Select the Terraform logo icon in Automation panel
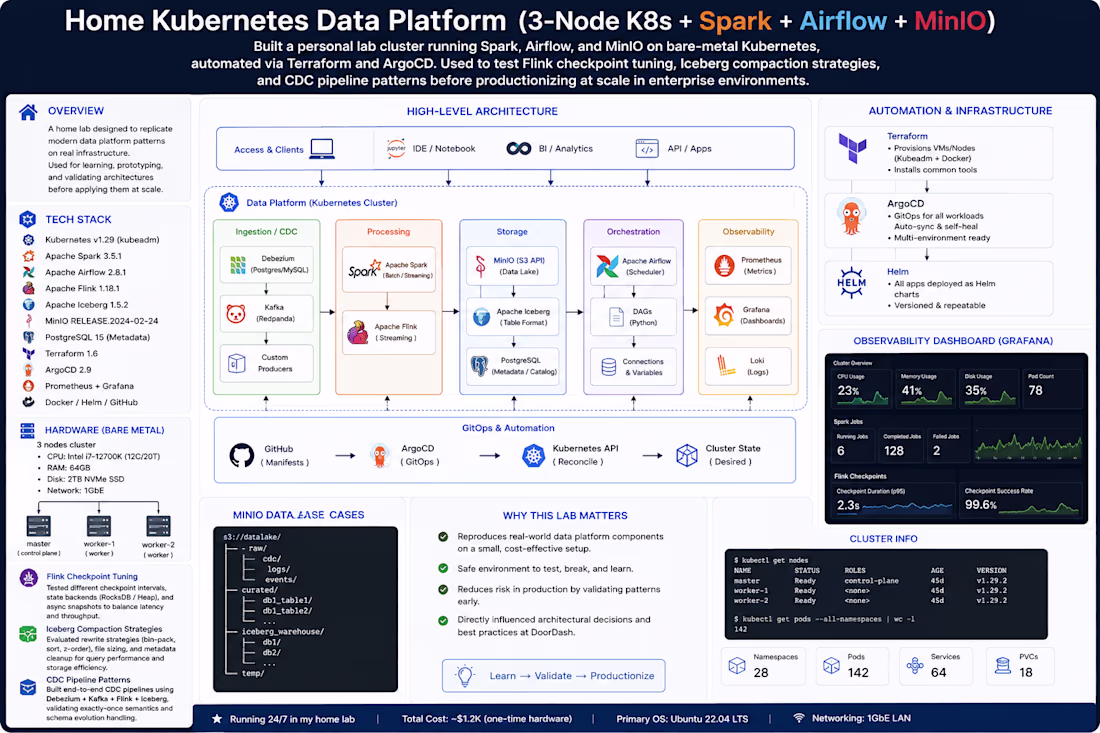 tap(852, 148)
